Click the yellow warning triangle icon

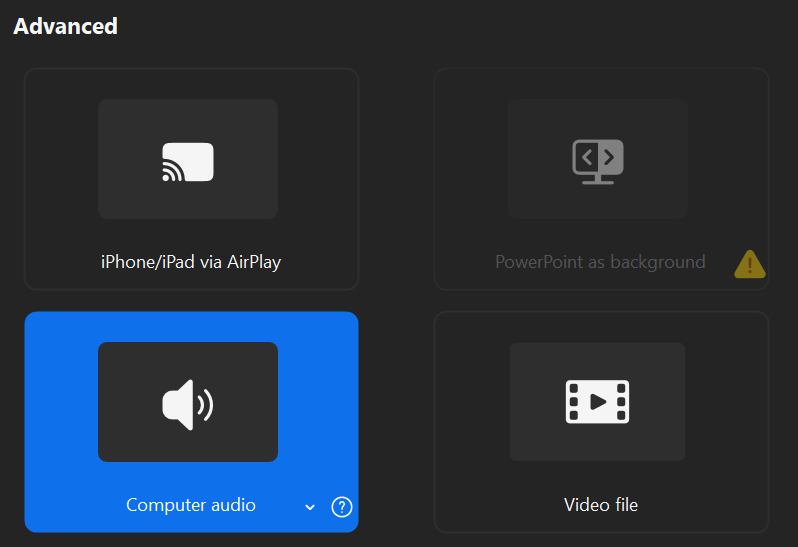(750, 264)
